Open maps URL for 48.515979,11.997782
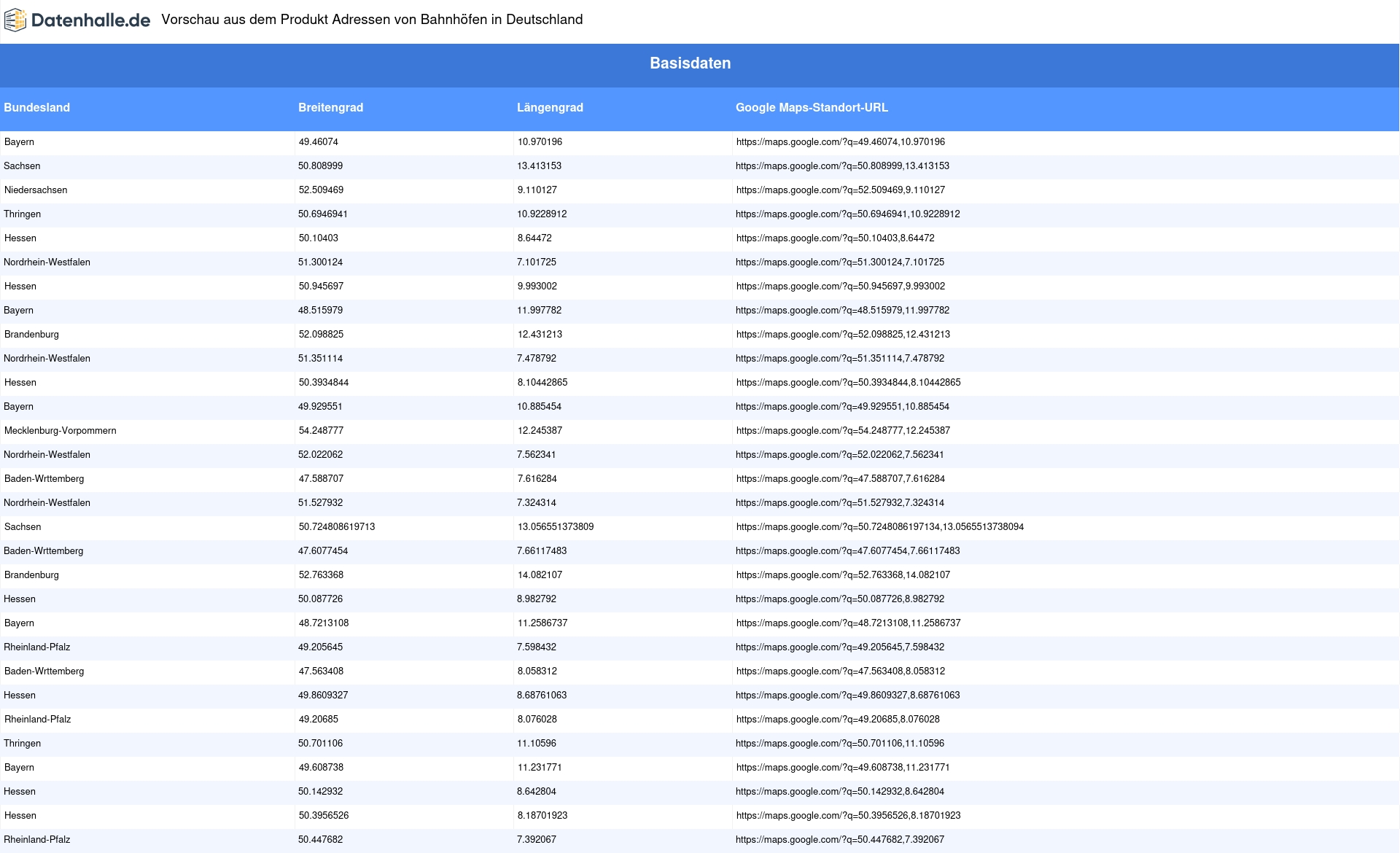The height and width of the screenshot is (853, 1400). pos(842,311)
